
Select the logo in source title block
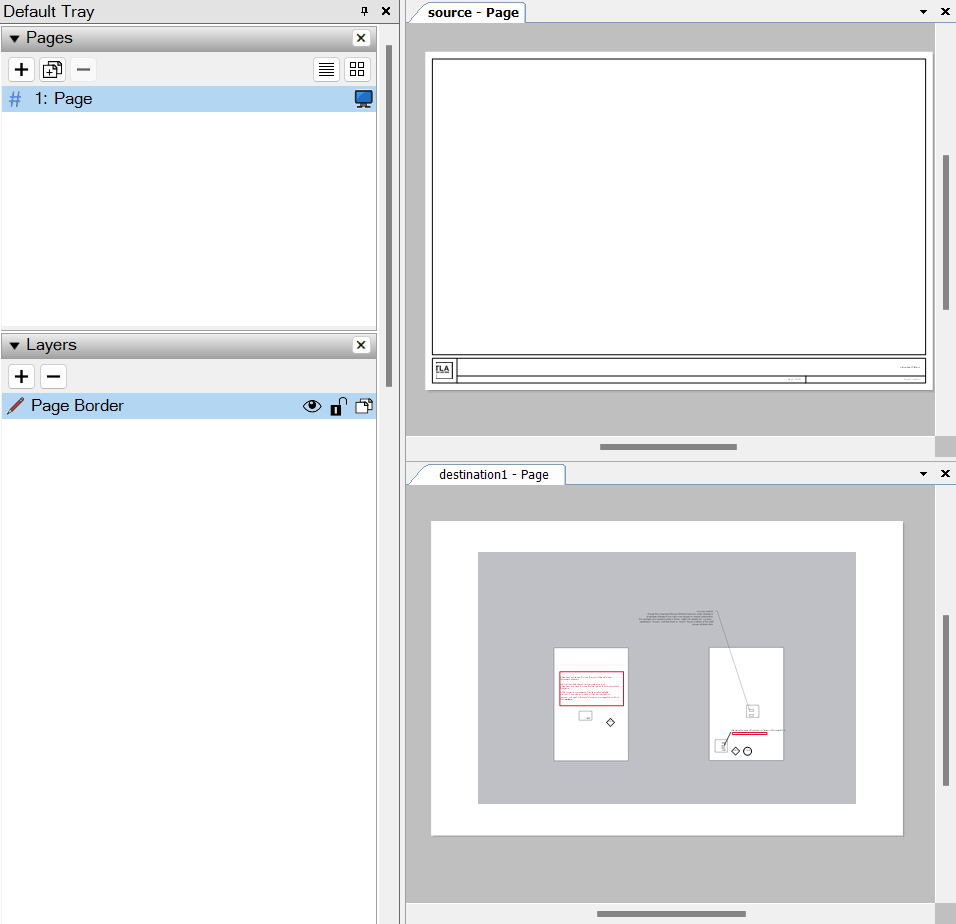[x=443, y=370]
